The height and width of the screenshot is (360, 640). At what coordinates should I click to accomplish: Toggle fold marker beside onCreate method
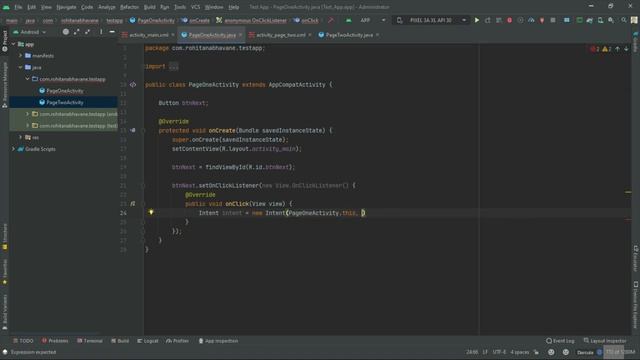point(143,131)
